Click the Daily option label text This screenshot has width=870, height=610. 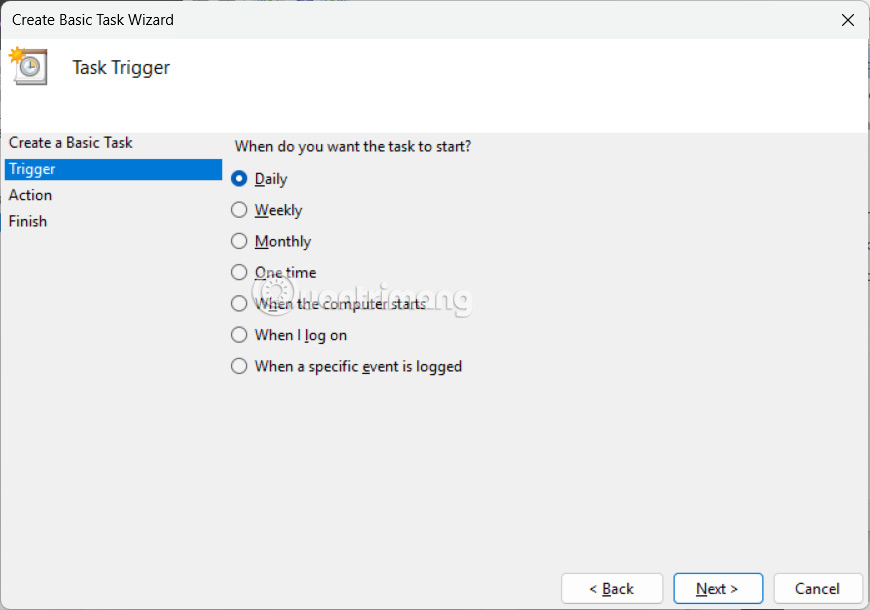point(270,179)
